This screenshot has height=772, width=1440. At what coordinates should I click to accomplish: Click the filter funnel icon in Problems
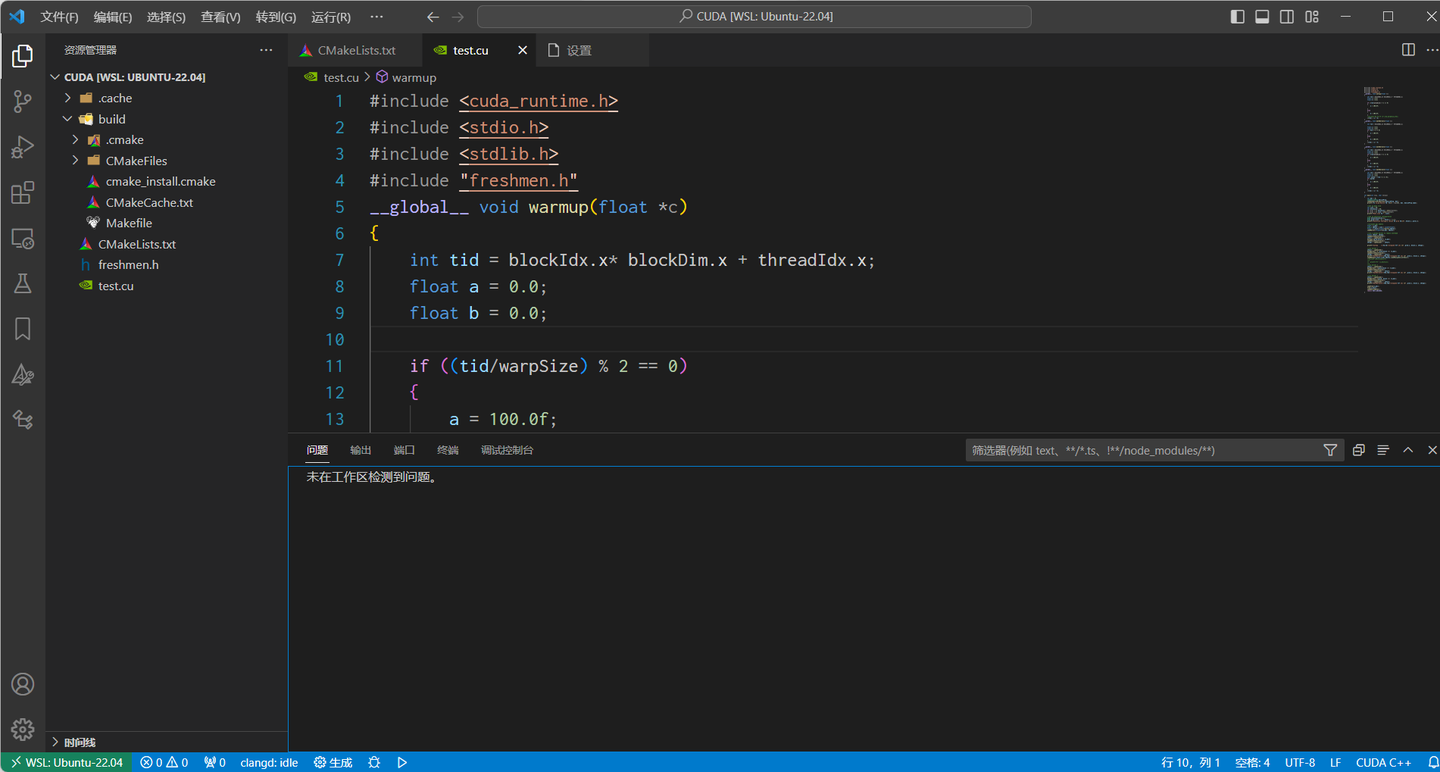click(x=1330, y=450)
